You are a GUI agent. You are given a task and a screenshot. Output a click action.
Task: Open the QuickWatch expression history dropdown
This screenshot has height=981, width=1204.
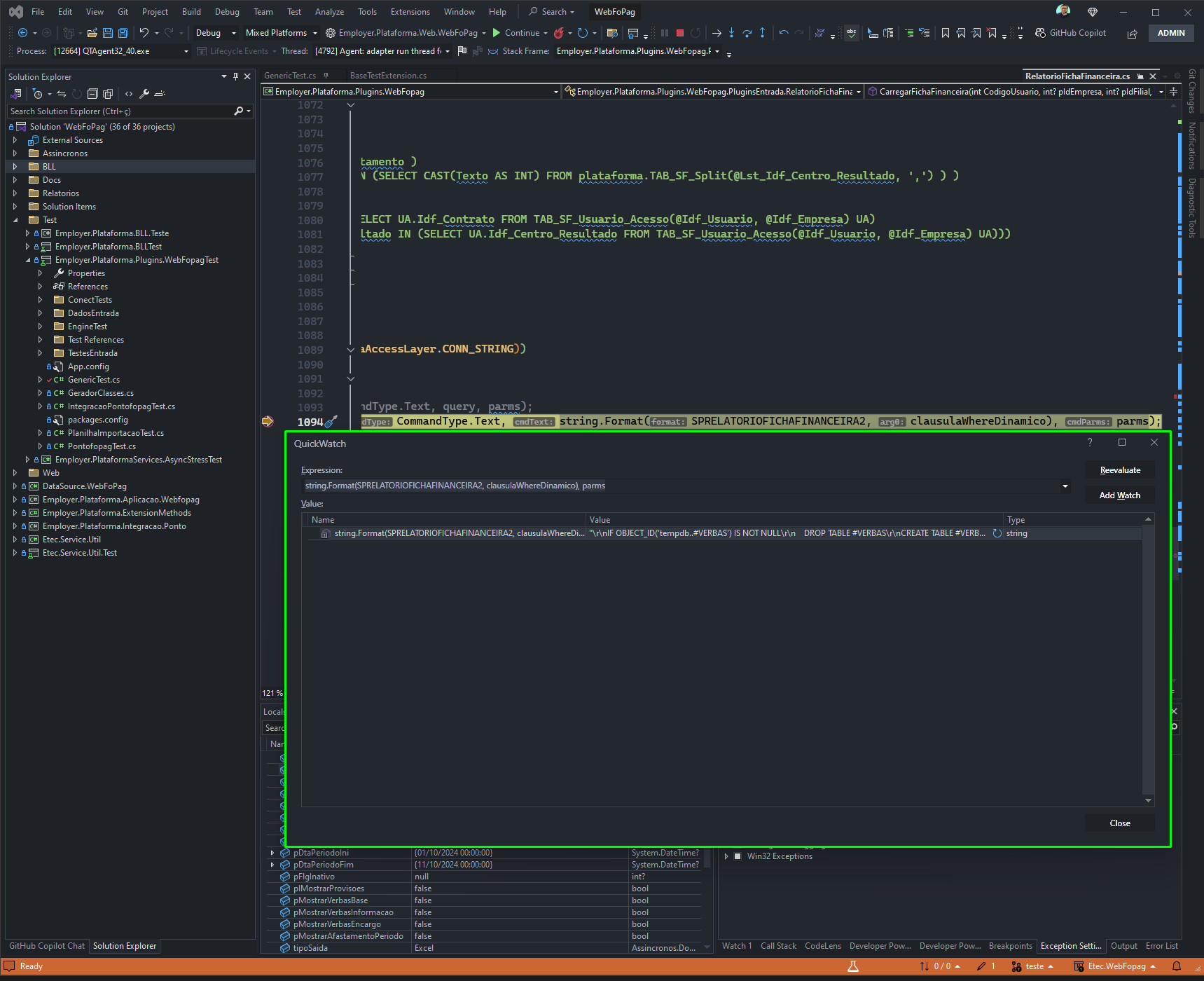coord(1065,486)
